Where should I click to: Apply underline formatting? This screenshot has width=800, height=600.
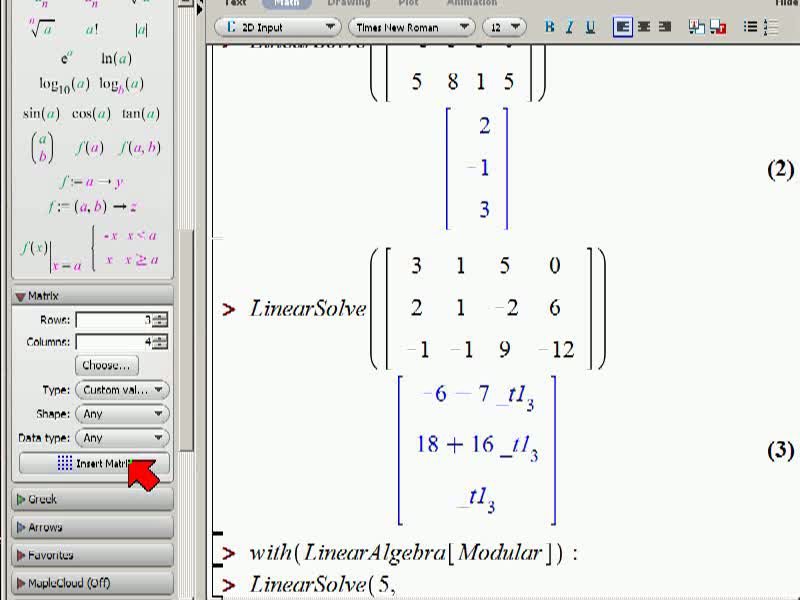pyautogui.click(x=590, y=27)
